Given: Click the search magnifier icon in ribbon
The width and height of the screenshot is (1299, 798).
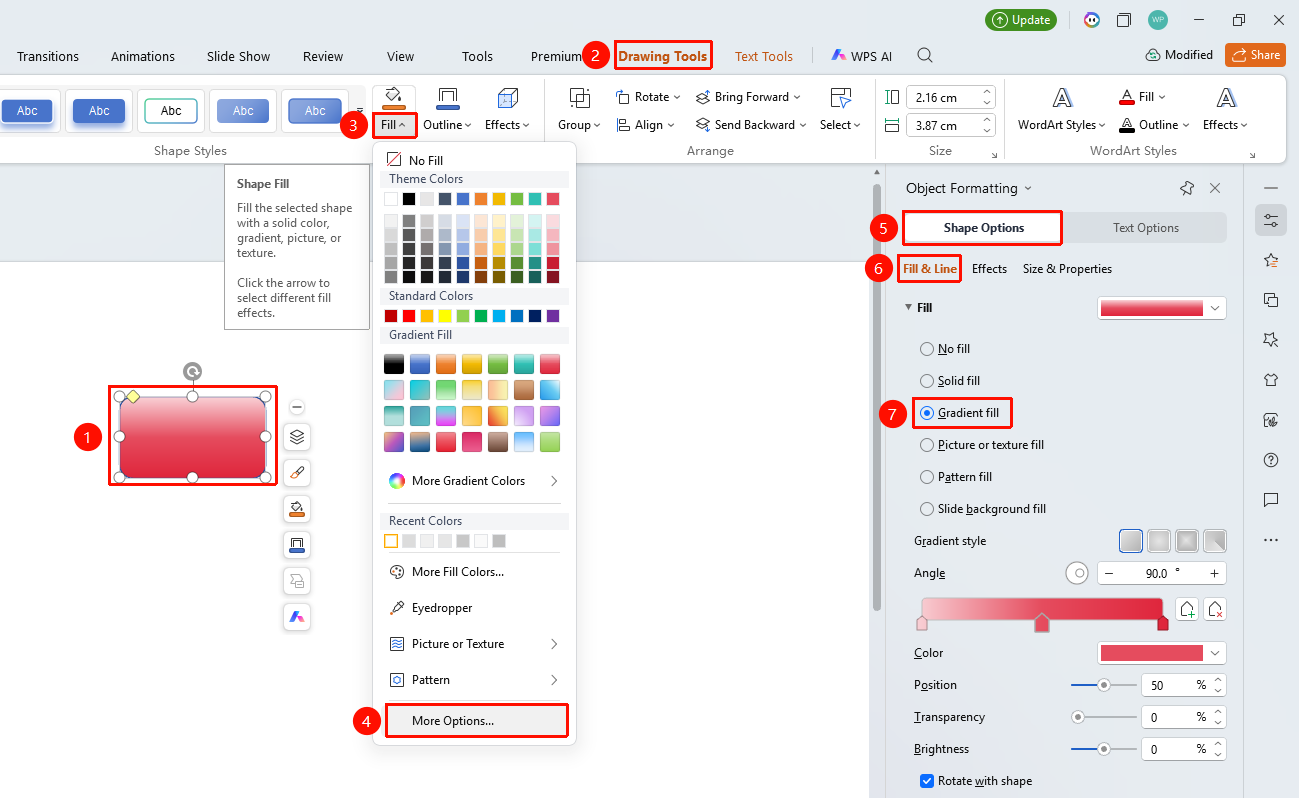Looking at the screenshot, I should (926, 56).
